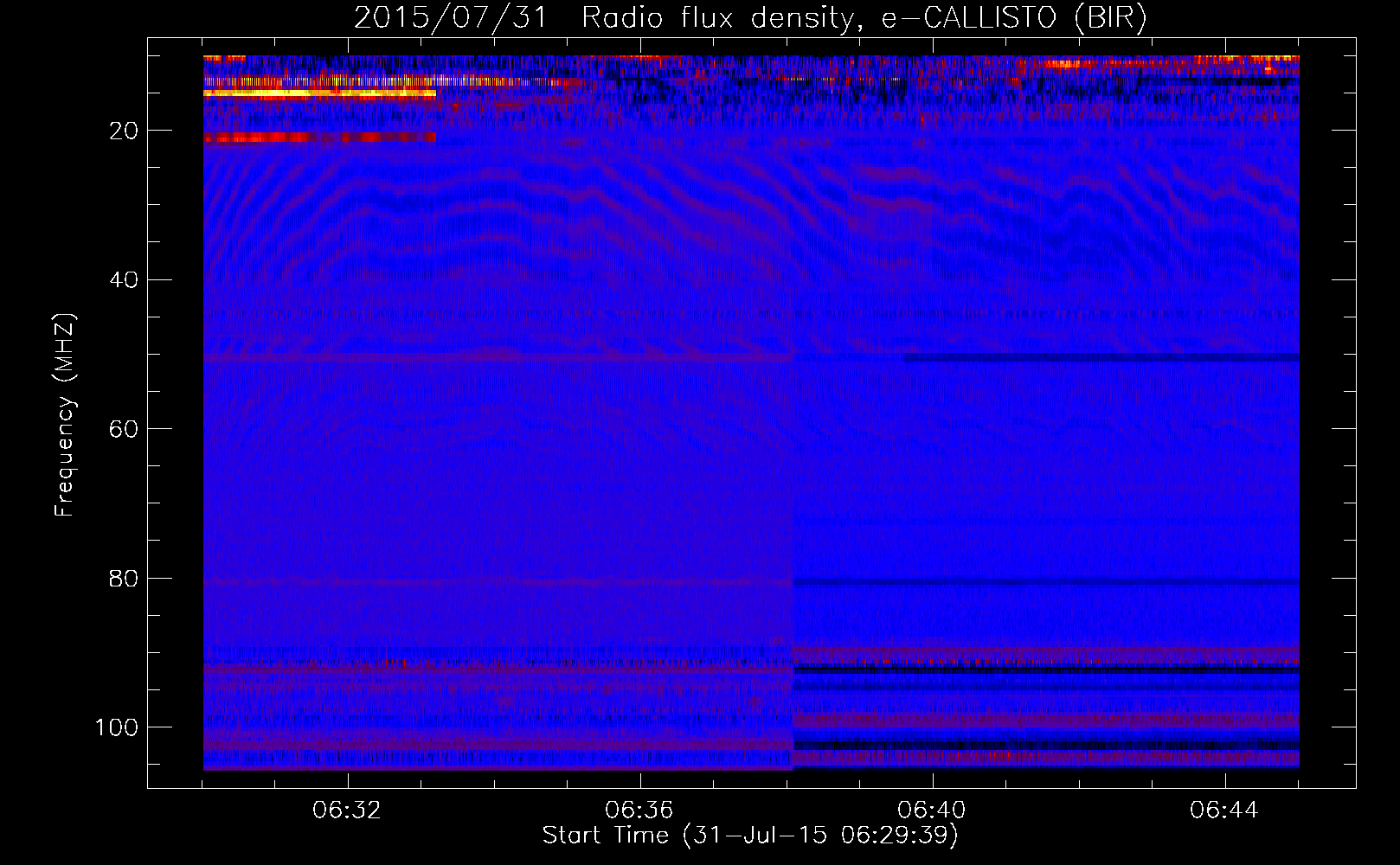Click the 40 MHz frequency tick label
Viewport: 1400px width, 865px height.
(x=124, y=279)
